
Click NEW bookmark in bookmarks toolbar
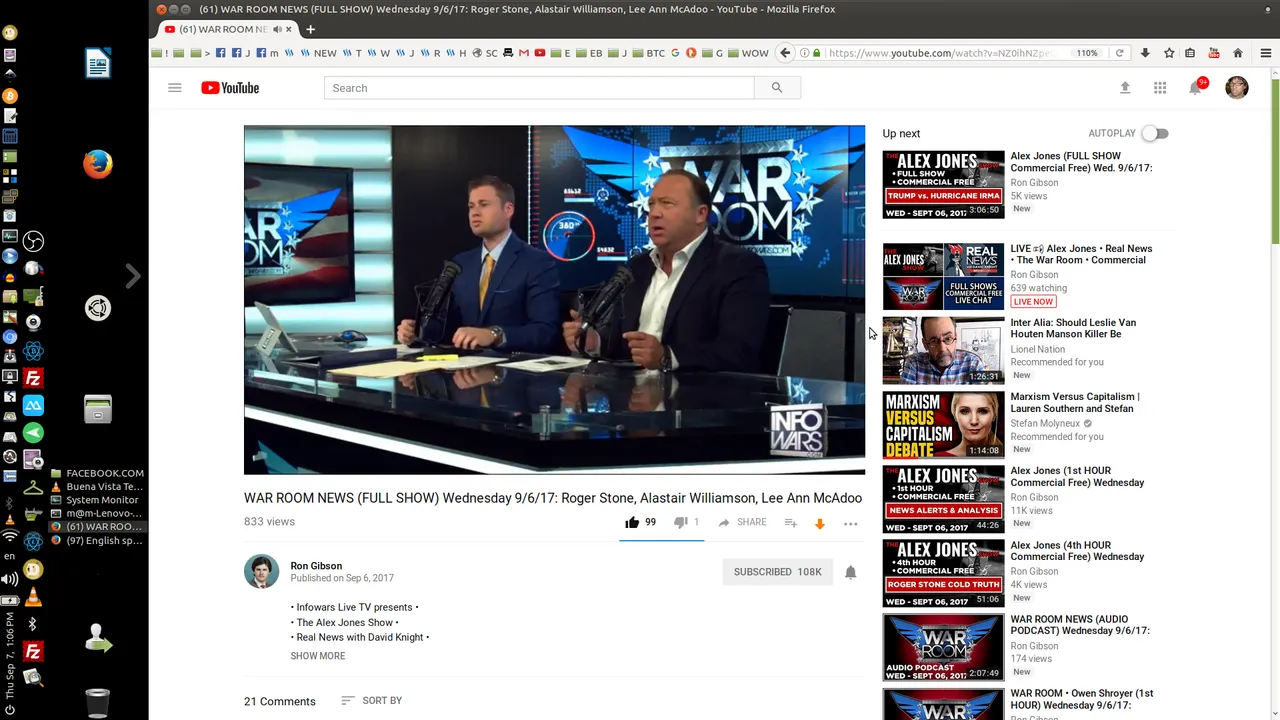click(319, 53)
